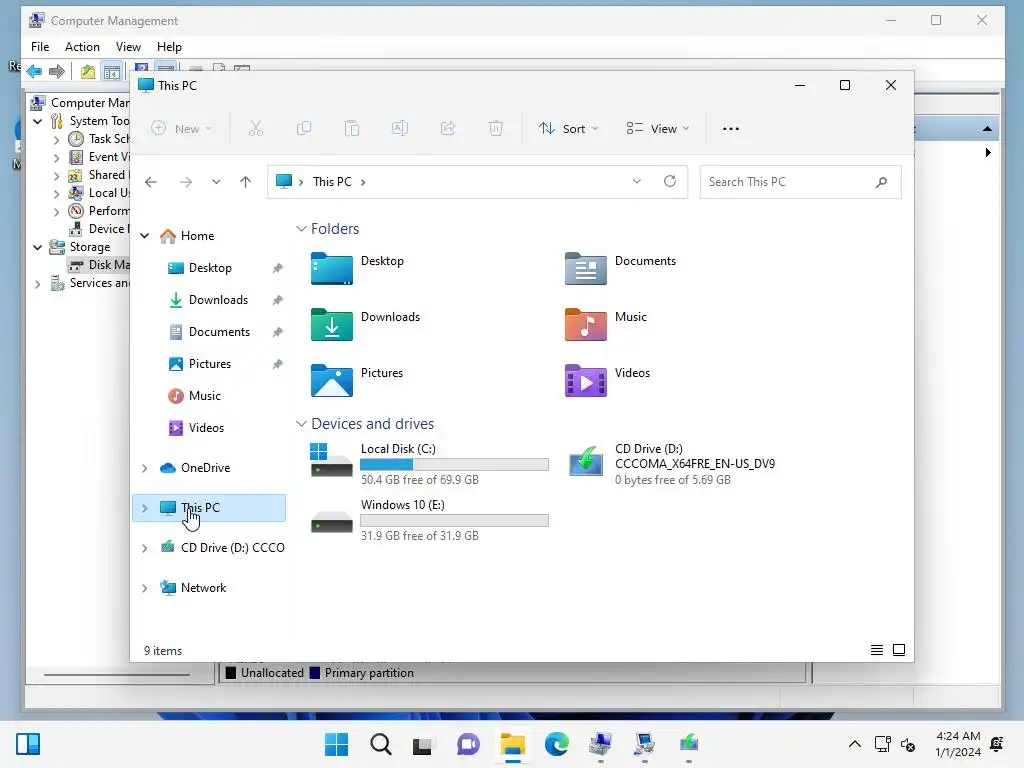
Task: Open the recent locations chevron dropdown
Action: [x=216, y=182]
